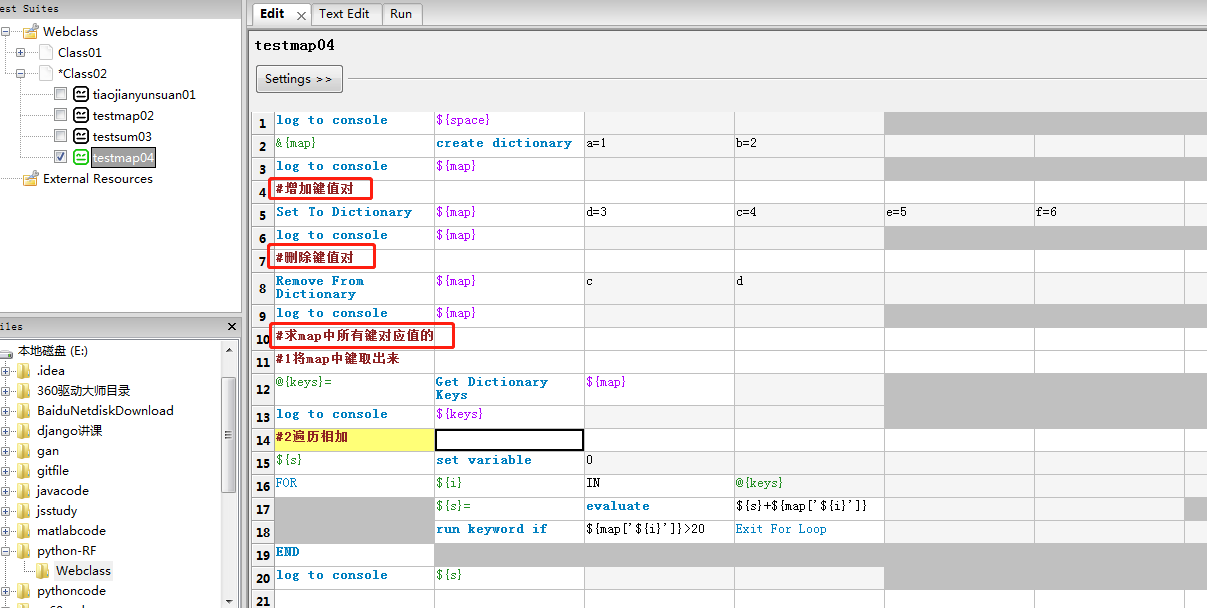Click the active empty cell in row 14
The height and width of the screenshot is (608, 1207).
[509, 440]
